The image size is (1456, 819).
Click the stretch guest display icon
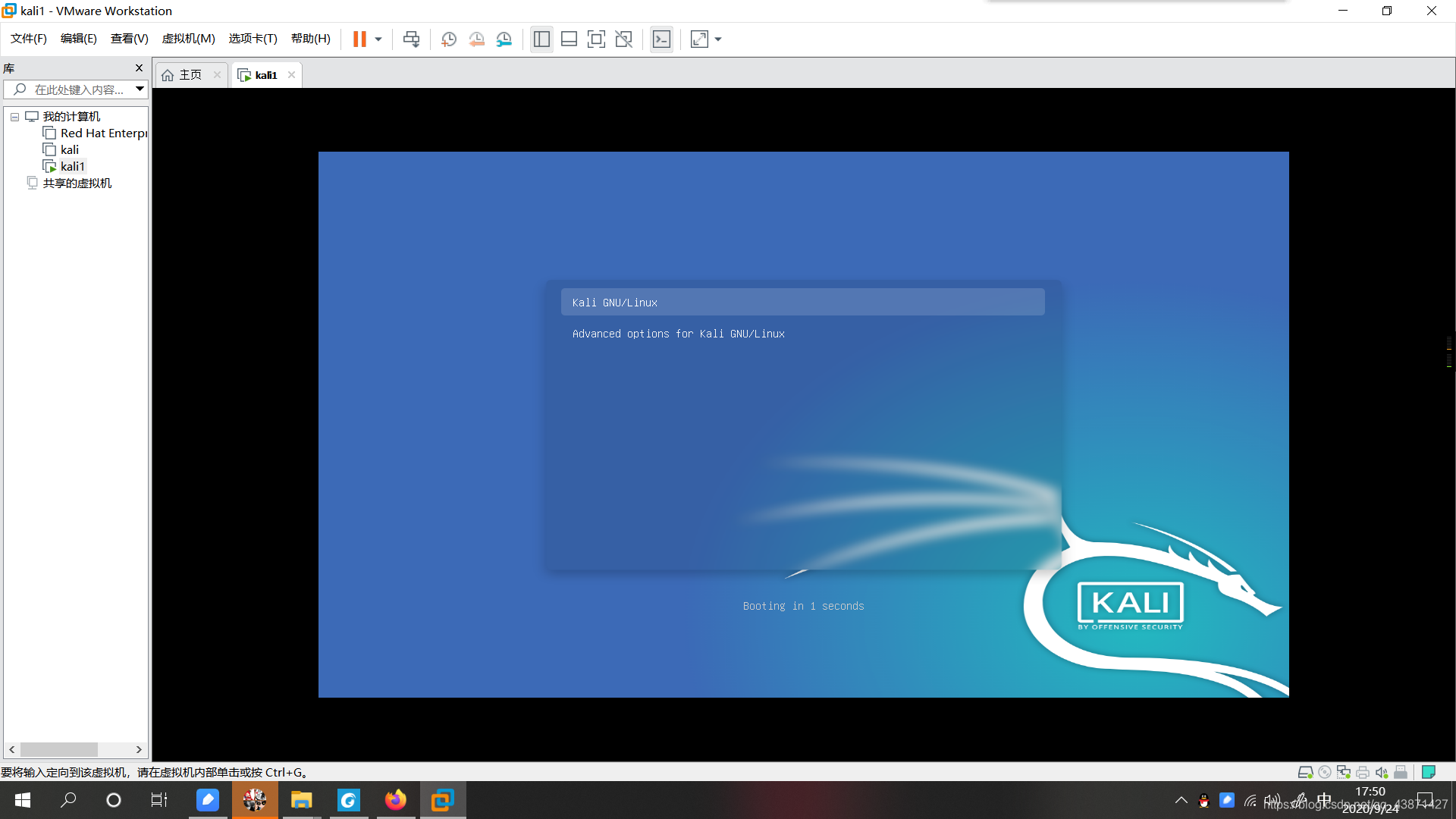699,39
